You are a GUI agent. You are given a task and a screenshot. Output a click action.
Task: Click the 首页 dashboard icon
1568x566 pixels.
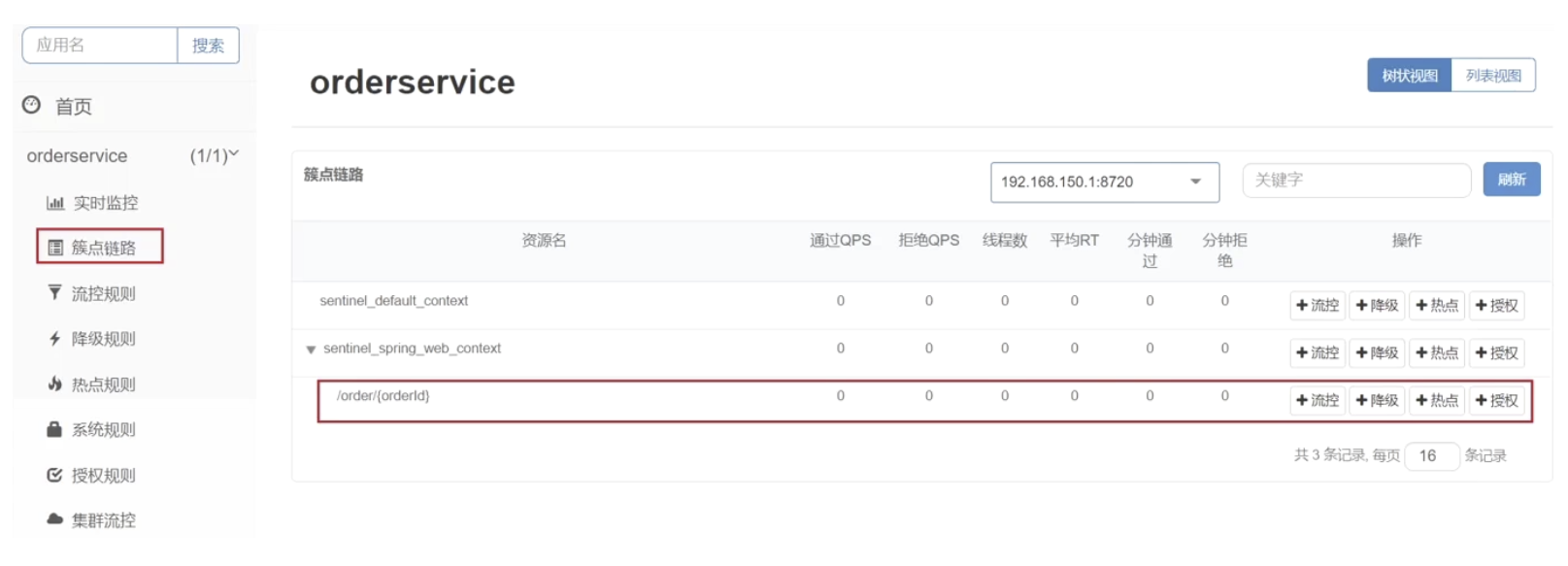(32, 105)
